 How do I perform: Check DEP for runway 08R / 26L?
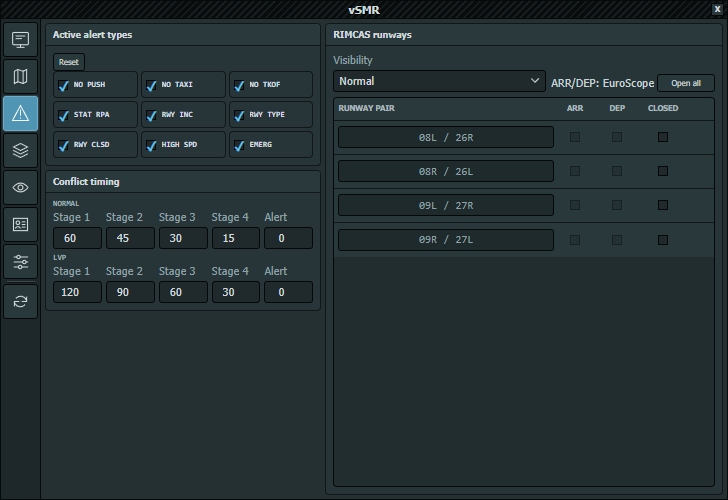pyautogui.click(x=617, y=171)
